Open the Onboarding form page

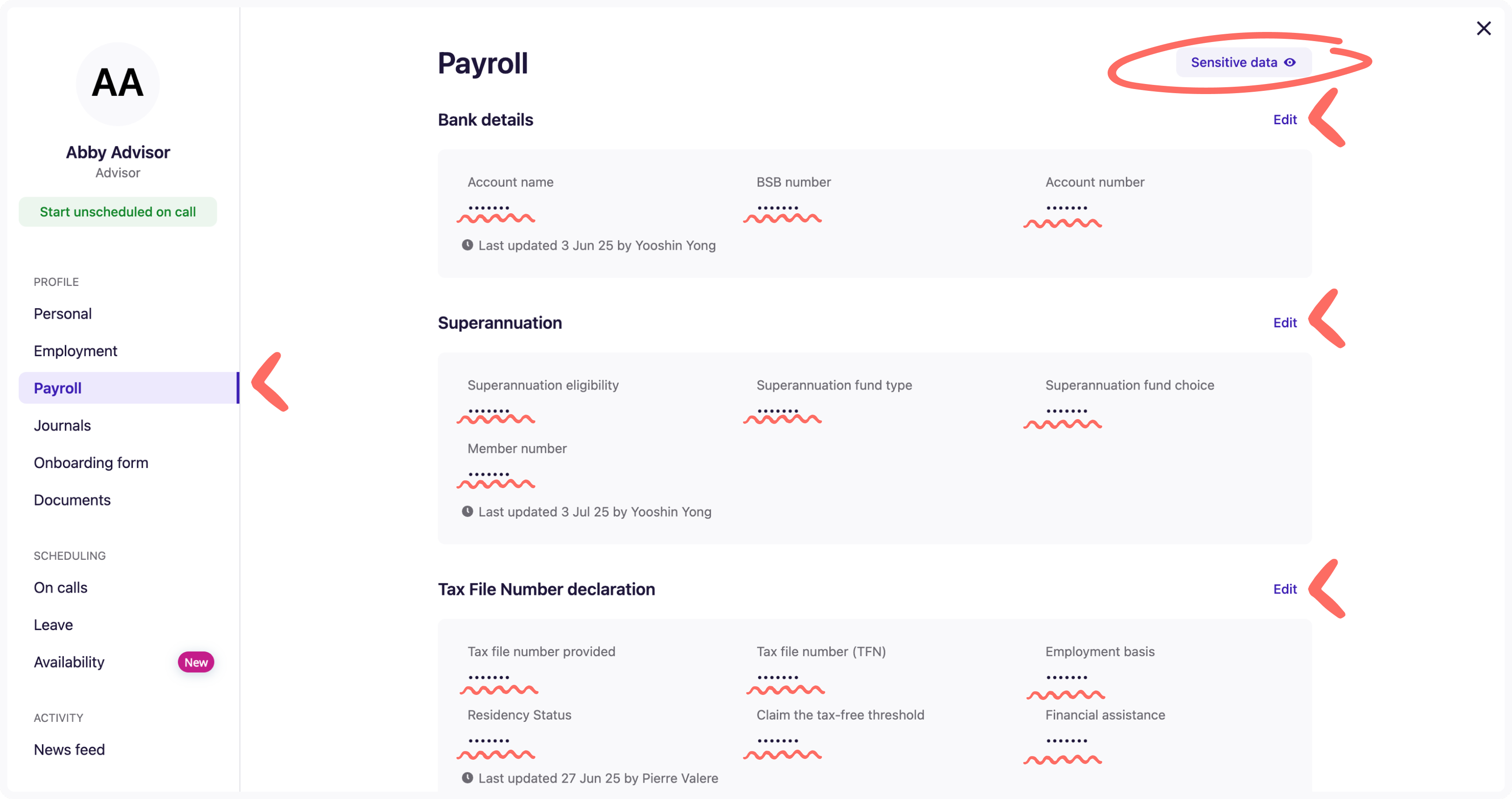[91, 463]
